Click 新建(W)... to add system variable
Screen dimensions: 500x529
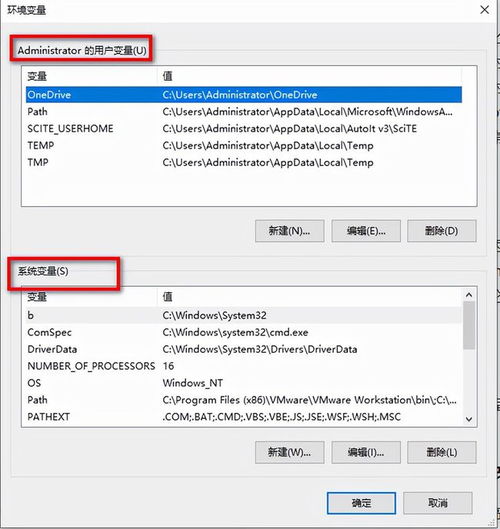click(x=289, y=452)
